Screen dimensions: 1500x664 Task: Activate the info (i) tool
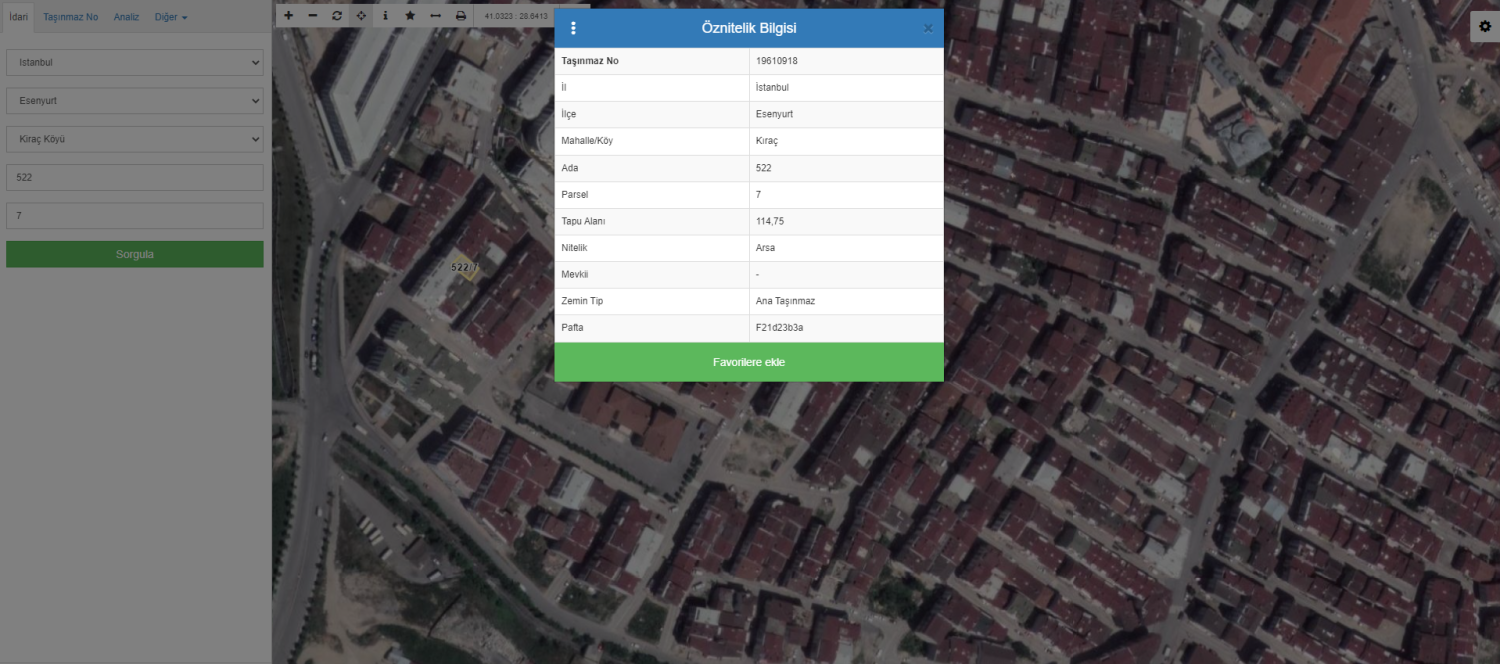click(385, 16)
